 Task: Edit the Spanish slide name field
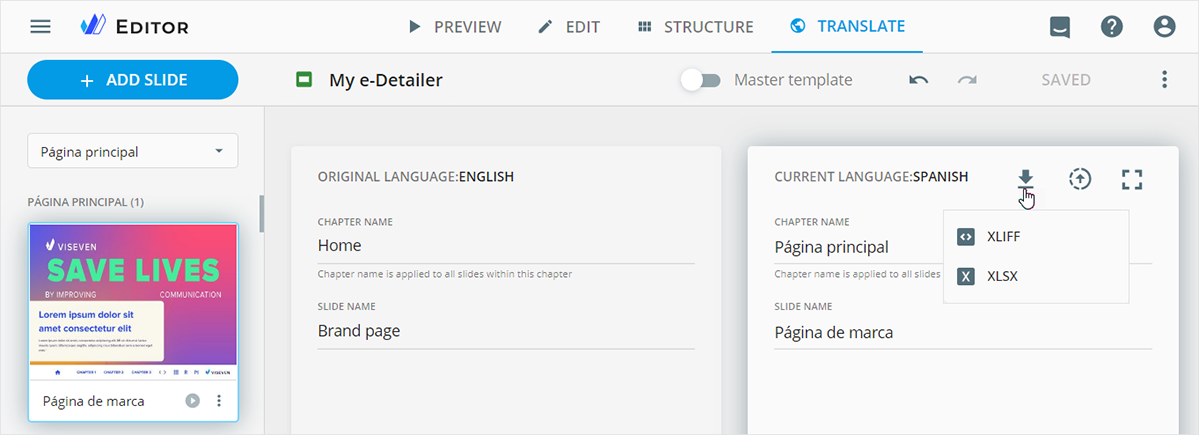(962, 333)
